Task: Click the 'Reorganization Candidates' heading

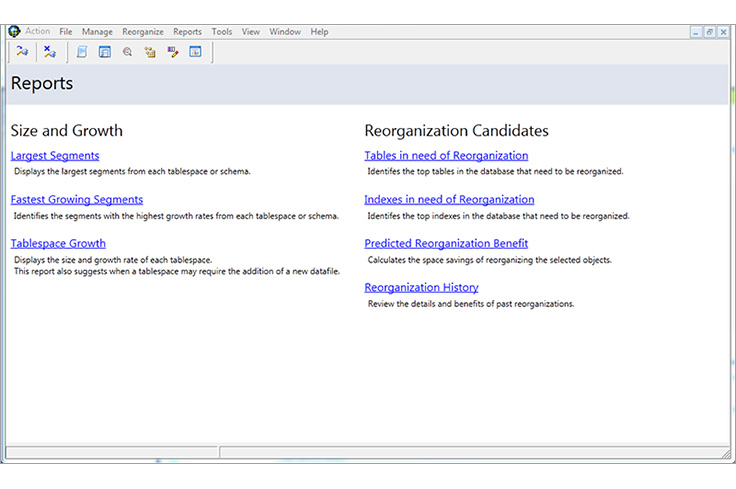Action: 456,130
